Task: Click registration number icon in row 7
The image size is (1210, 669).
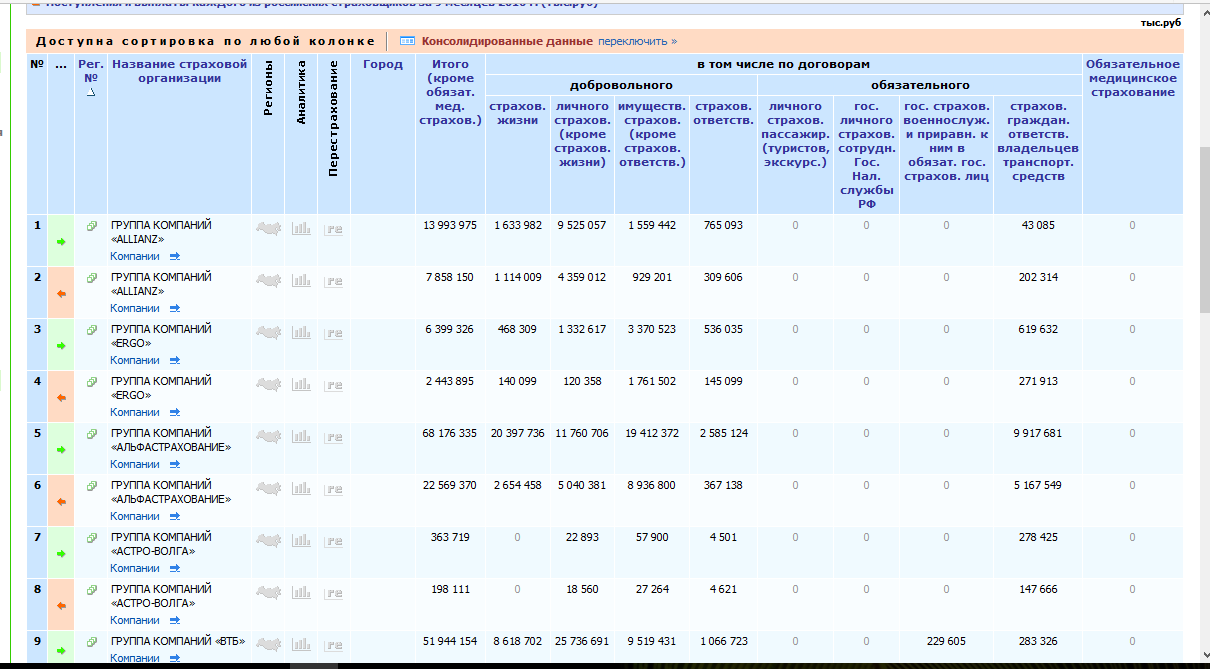Action: point(91,537)
